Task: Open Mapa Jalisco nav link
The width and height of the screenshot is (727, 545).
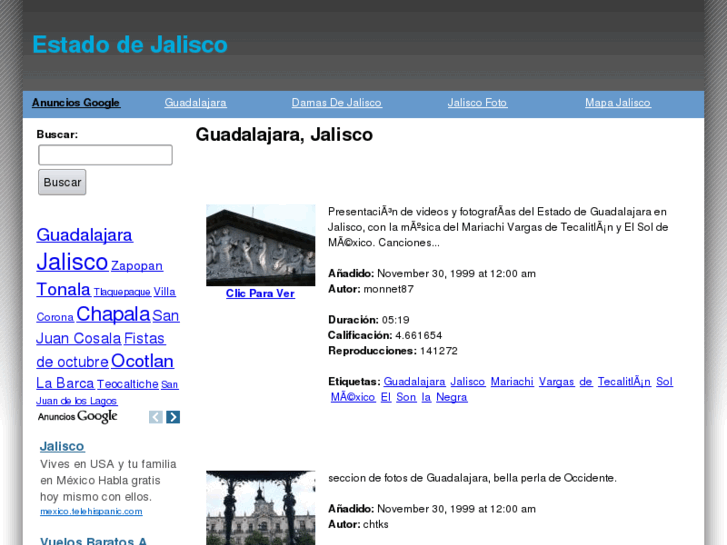Action: point(618,103)
